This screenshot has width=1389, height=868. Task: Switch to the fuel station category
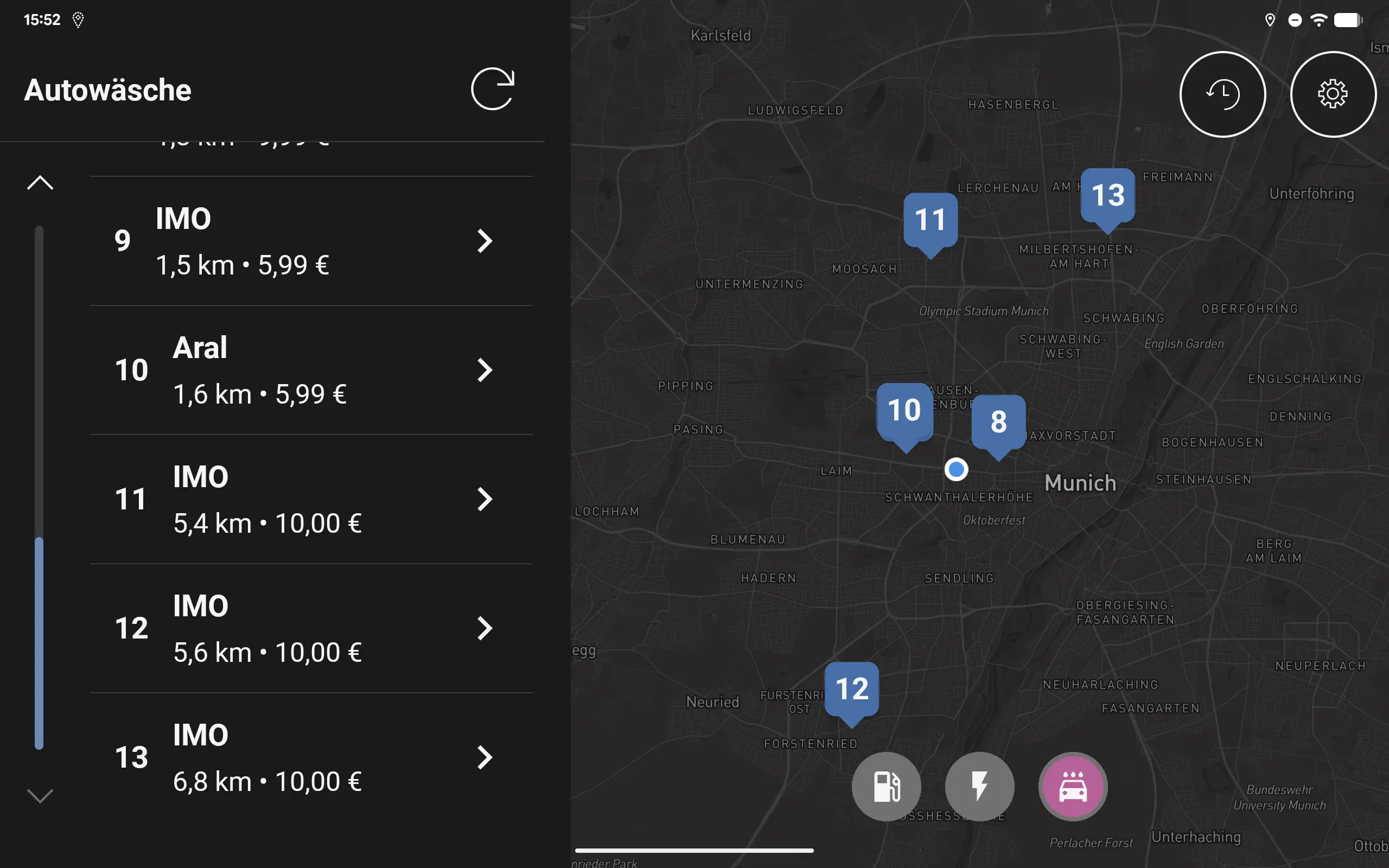coord(886,786)
